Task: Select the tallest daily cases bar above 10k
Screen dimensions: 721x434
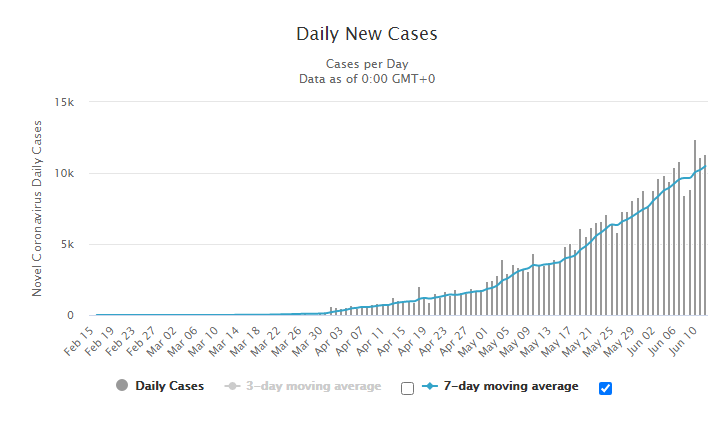Action: (695, 228)
